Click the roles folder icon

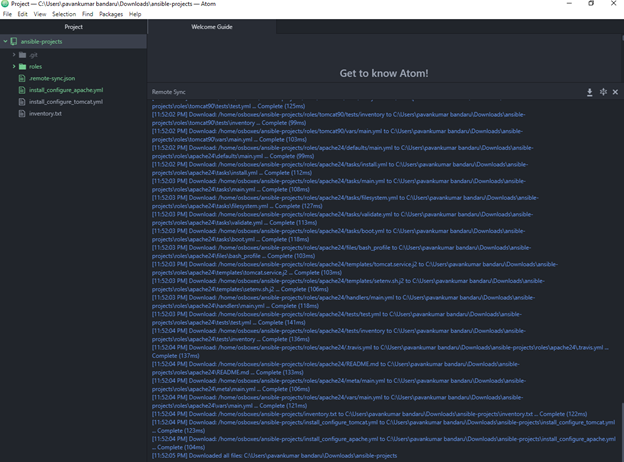click(23, 66)
